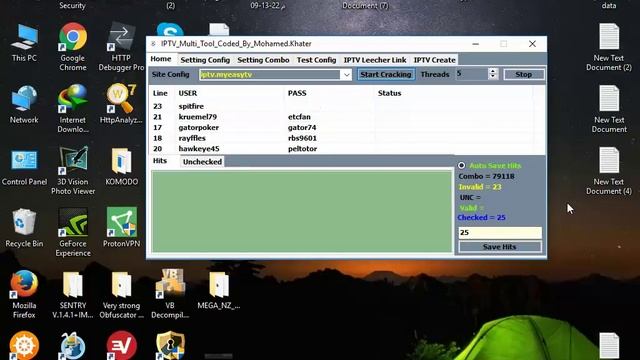Launch Google Chrome from the desktop

(73, 47)
